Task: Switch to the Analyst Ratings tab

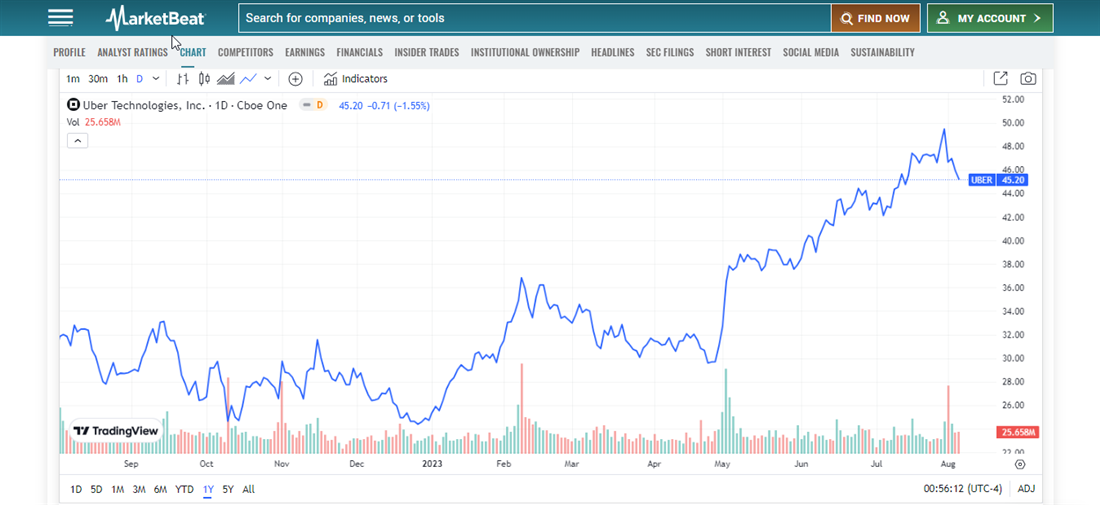Action: click(x=132, y=52)
